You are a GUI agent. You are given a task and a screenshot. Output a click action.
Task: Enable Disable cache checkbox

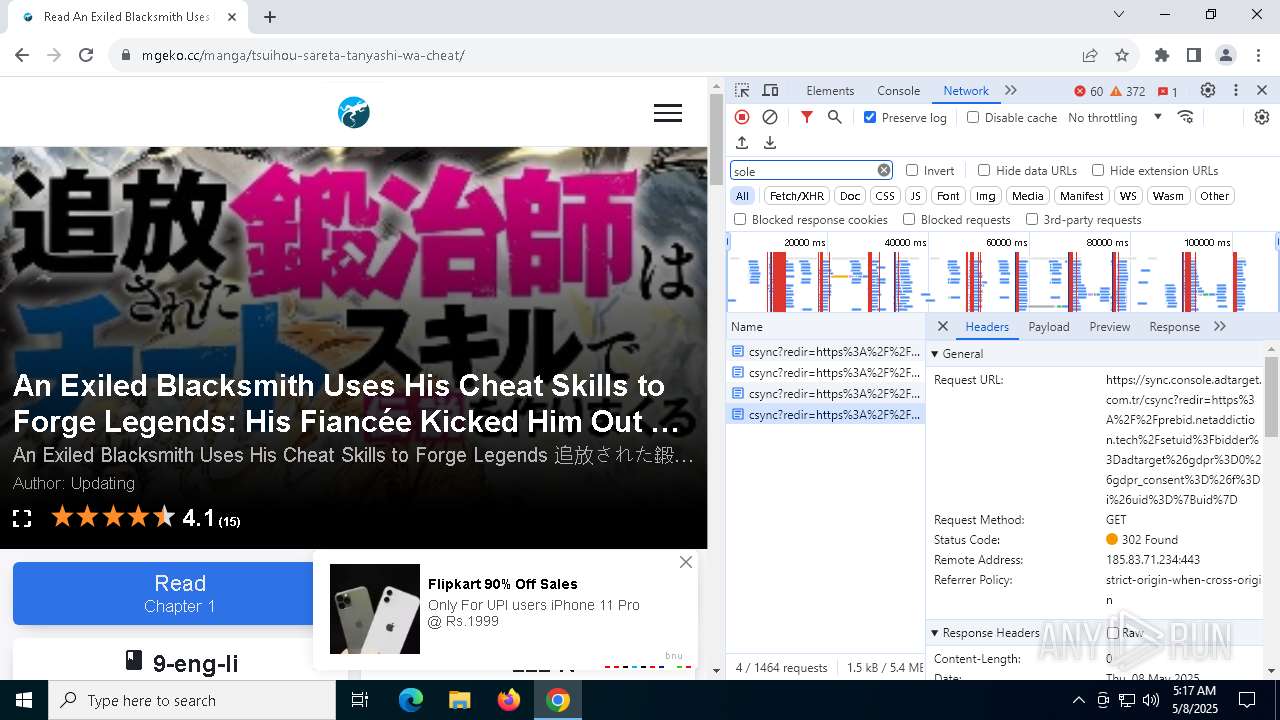tap(973, 117)
